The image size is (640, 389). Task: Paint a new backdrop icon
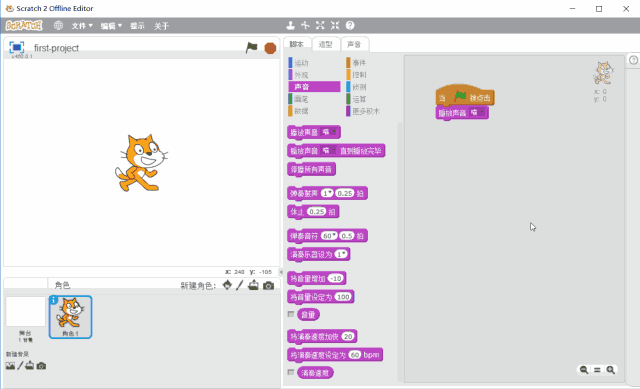pos(20,365)
